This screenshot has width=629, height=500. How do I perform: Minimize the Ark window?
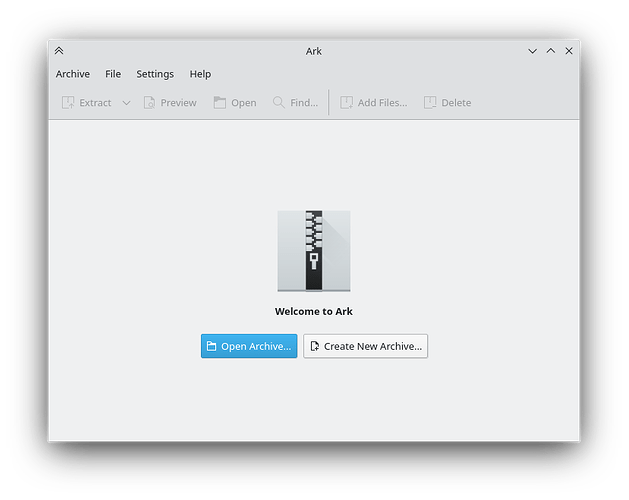pyautogui.click(x=532, y=51)
